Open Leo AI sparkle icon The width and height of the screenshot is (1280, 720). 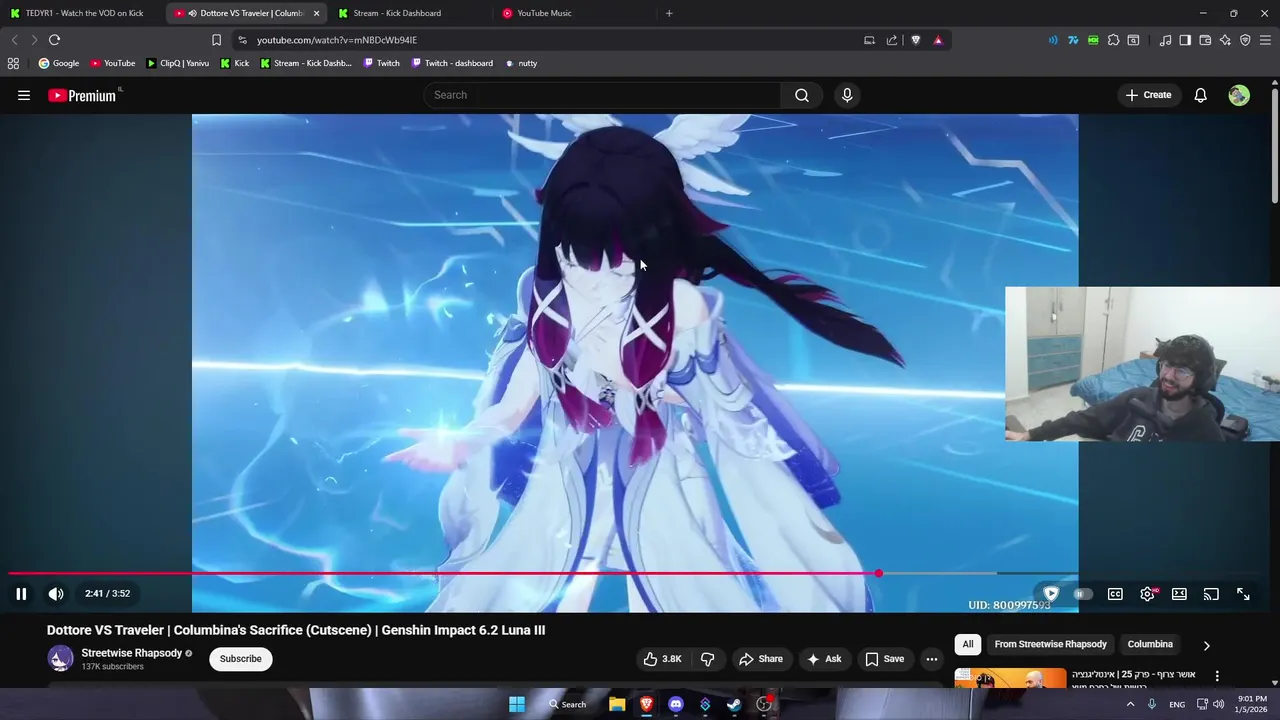pyautogui.click(x=1225, y=40)
